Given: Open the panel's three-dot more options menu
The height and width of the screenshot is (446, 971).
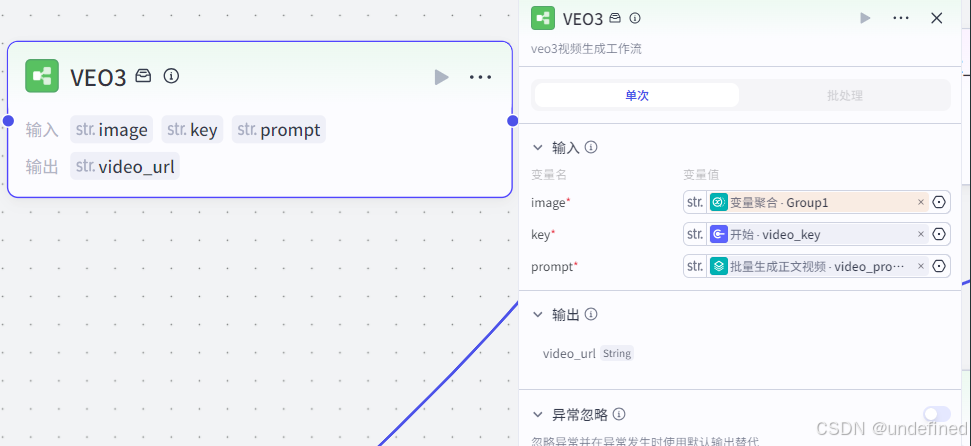Looking at the screenshot, I should [x=901, y=18].
